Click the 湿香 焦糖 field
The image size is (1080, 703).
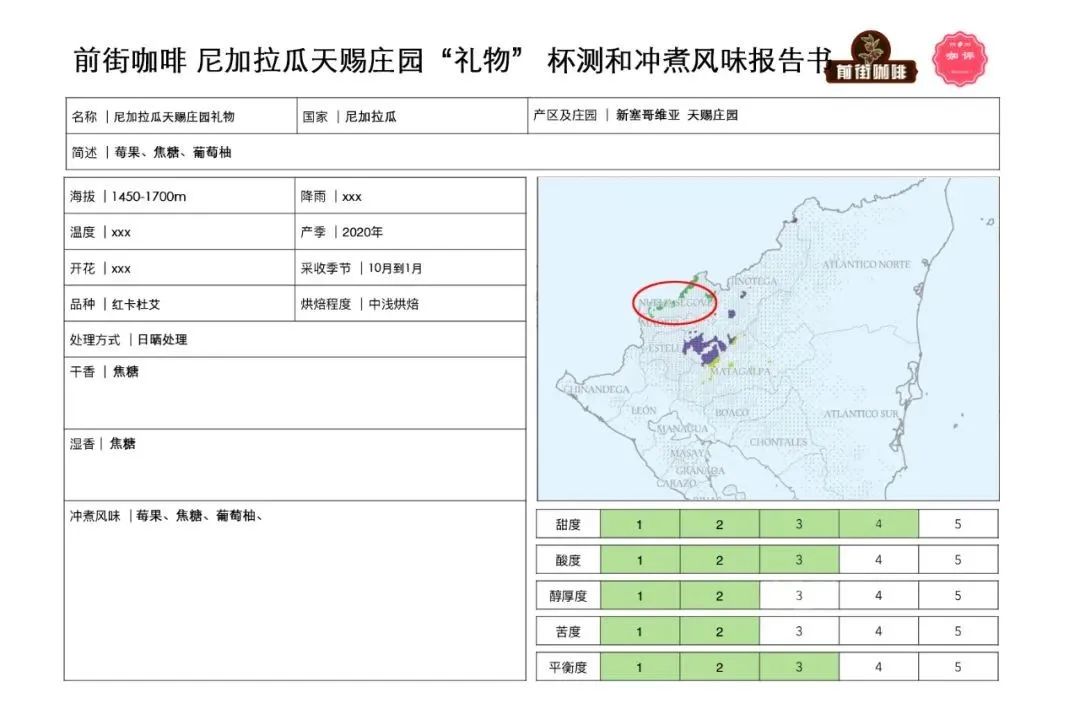[x=295, y=465]
